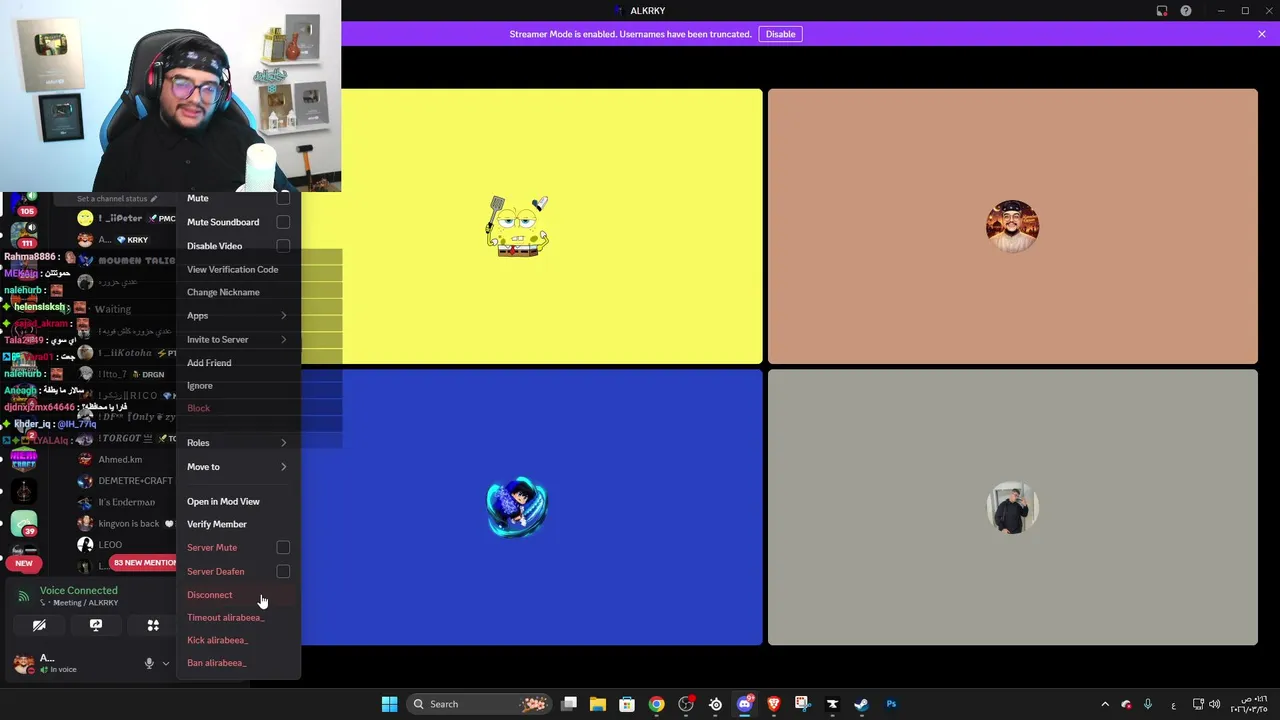This screenshot has height=720, width=1280.
Task: Expand Move to submenu
Action: click(238, 467)
